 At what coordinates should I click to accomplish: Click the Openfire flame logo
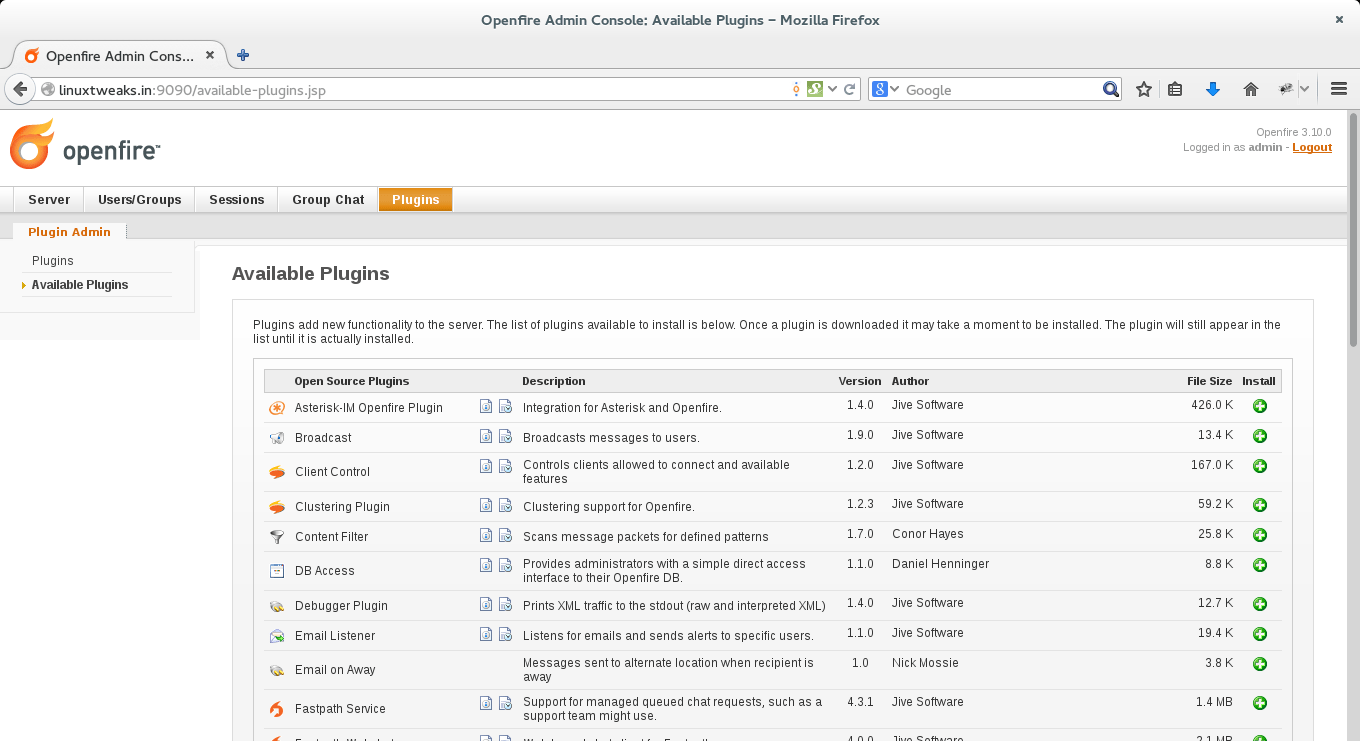32,144
